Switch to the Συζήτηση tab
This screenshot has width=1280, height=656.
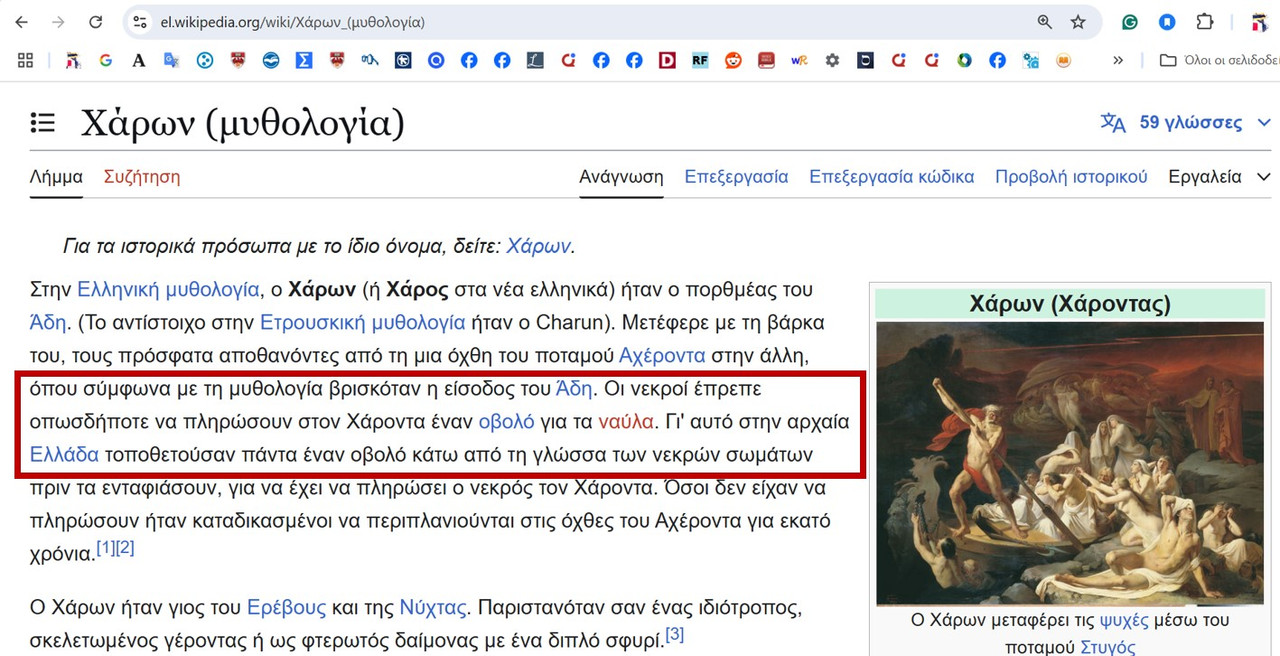[x=142, y=177]
